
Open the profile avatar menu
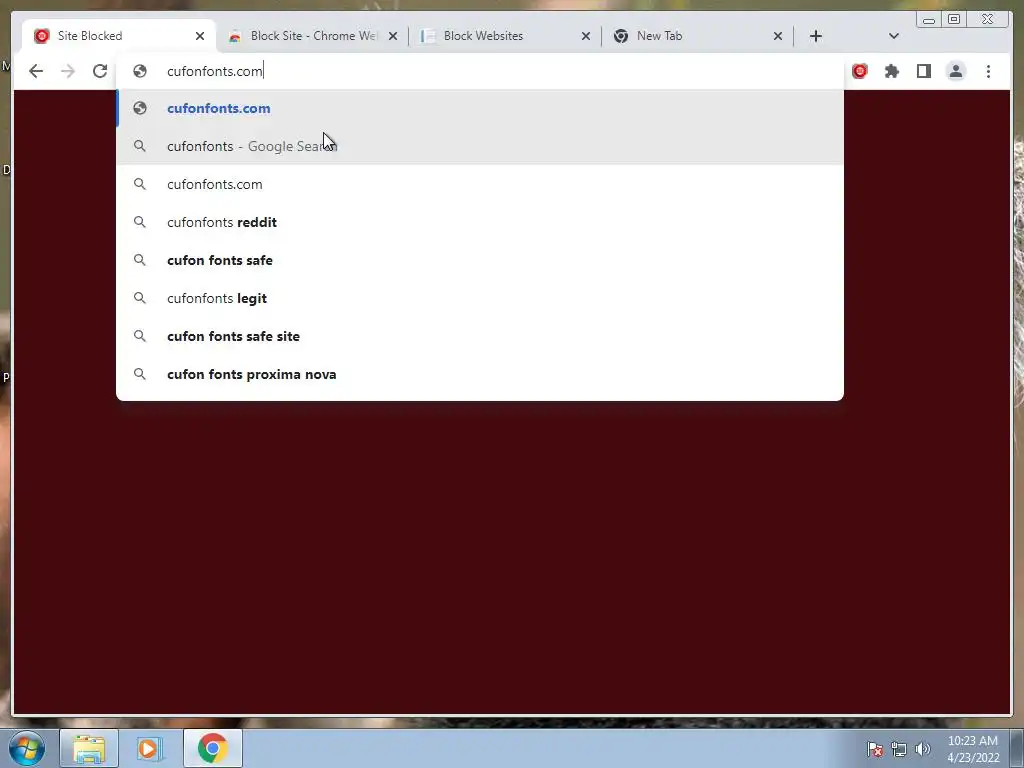(955, 71)
